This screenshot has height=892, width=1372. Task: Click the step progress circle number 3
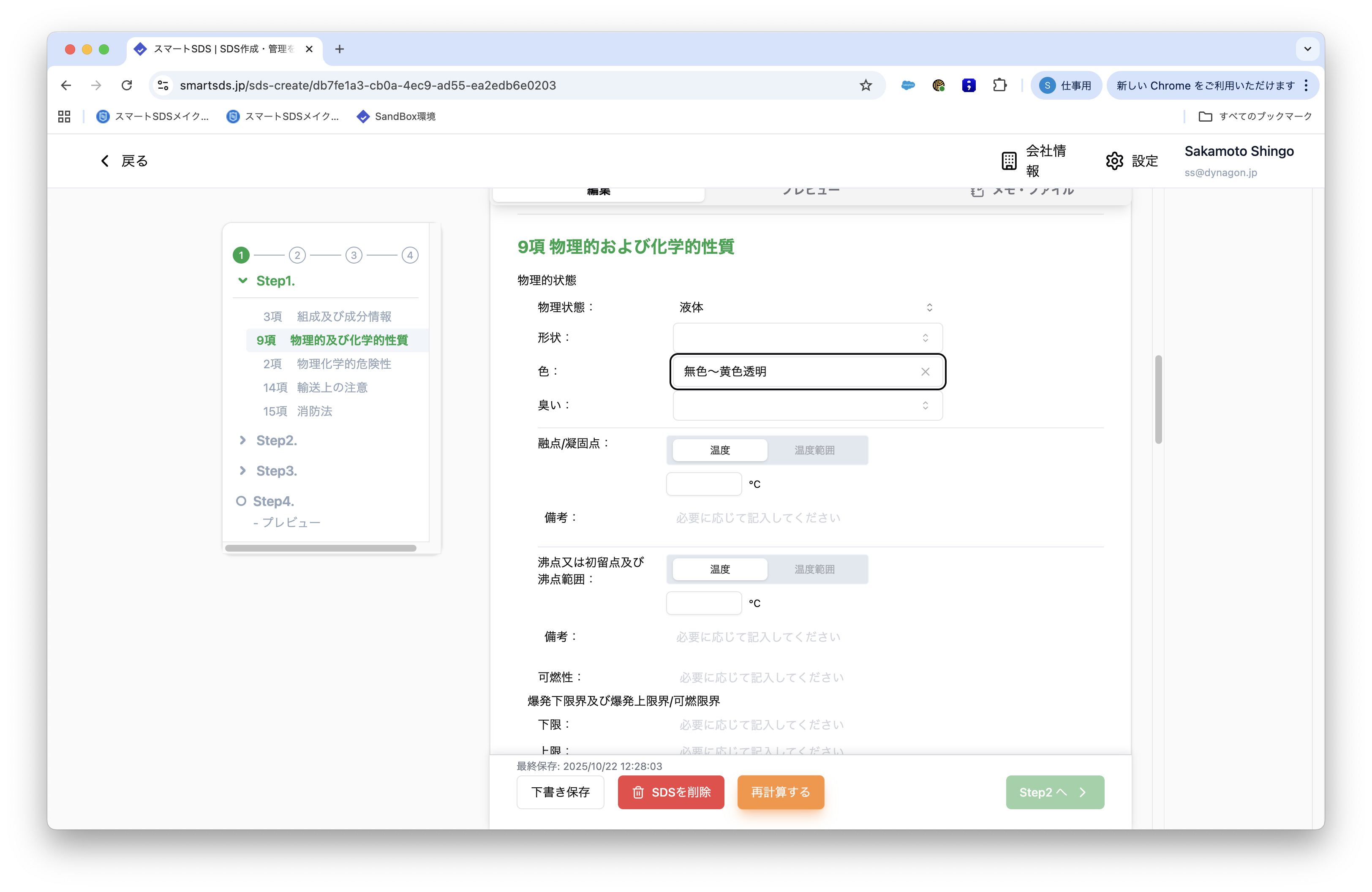354,255
